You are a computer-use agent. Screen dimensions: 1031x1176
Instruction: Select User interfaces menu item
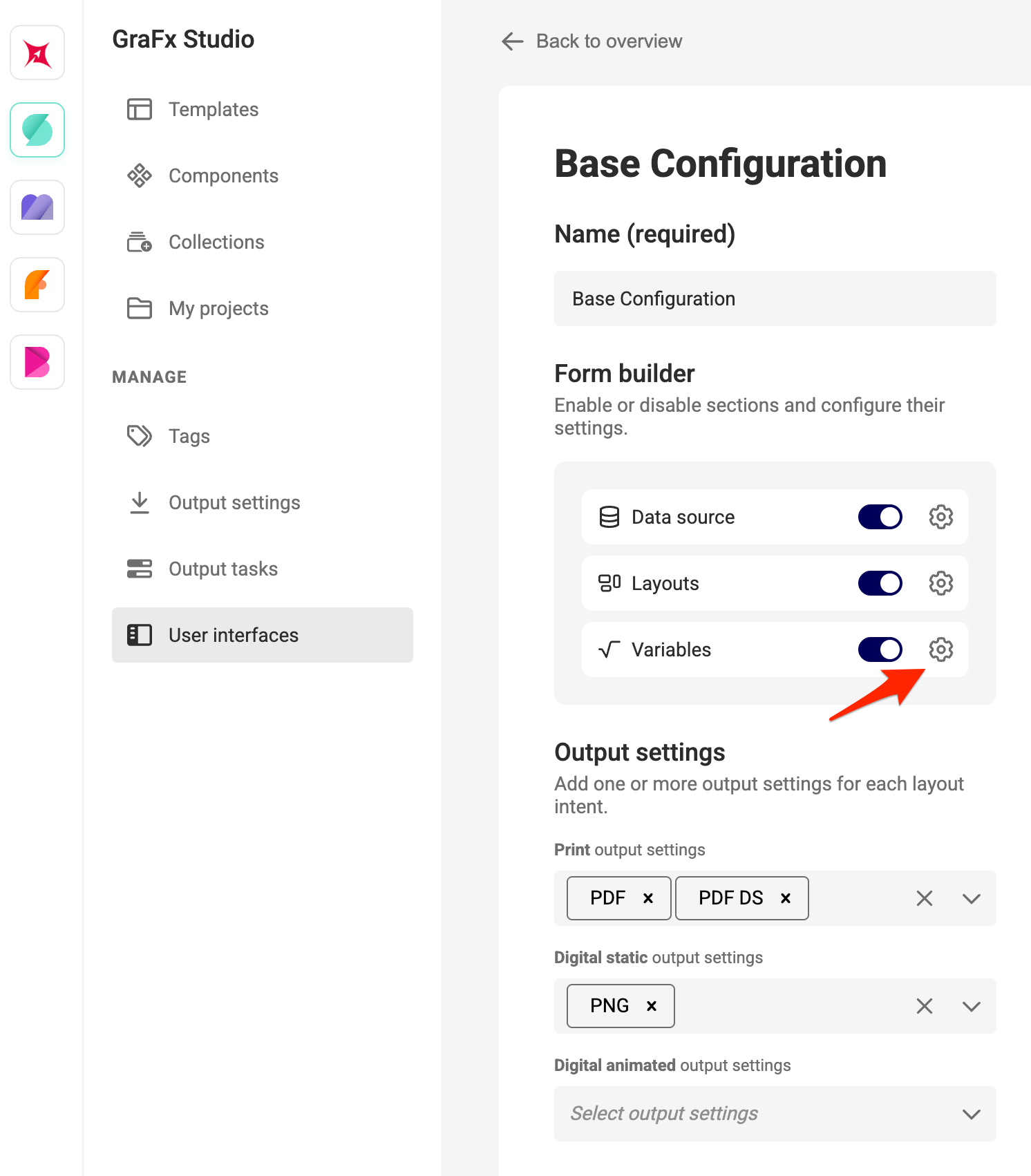pyautogui.click(x=263, y=635)
